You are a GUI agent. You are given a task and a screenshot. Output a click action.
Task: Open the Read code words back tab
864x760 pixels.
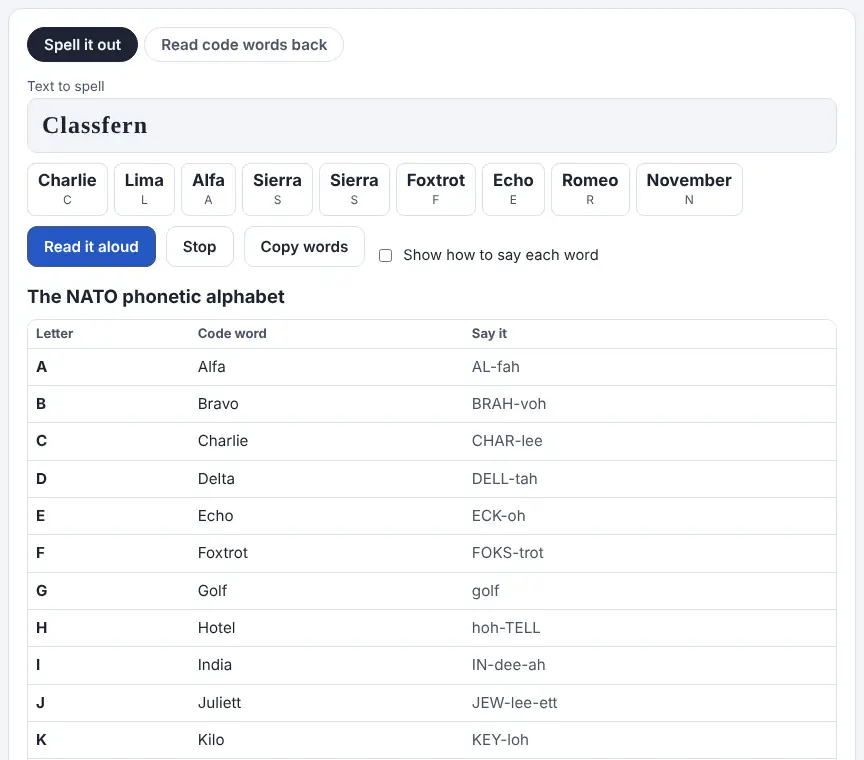point(244,45)
